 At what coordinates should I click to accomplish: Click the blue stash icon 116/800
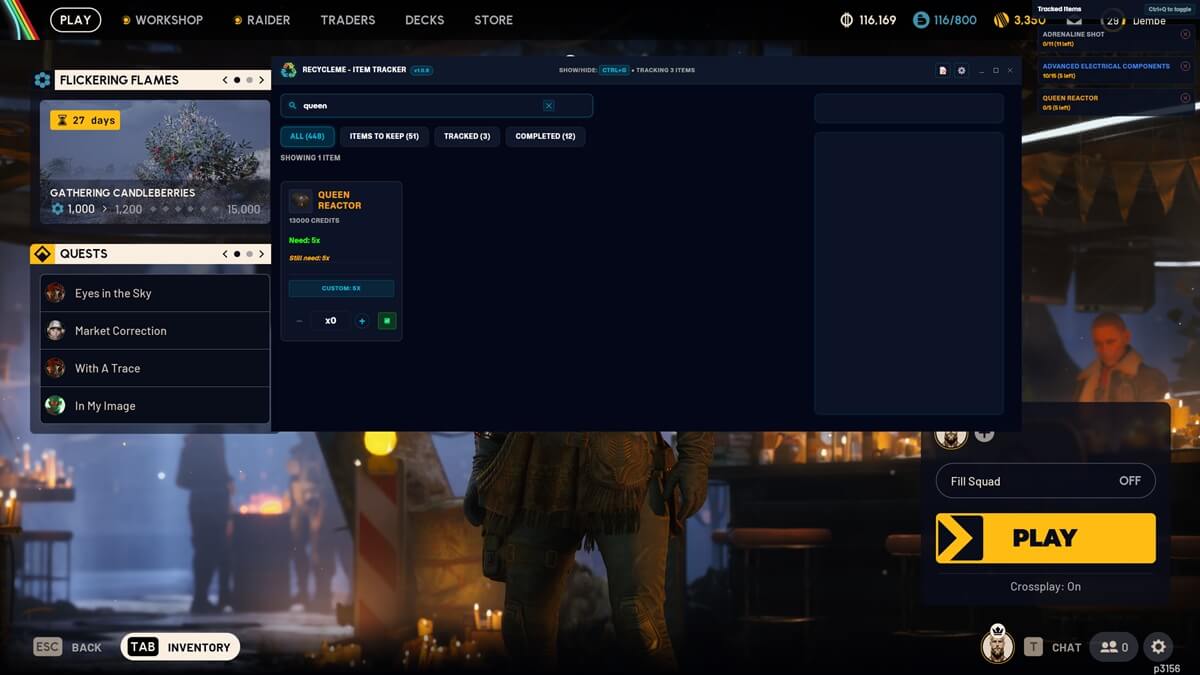pos(921,20)
